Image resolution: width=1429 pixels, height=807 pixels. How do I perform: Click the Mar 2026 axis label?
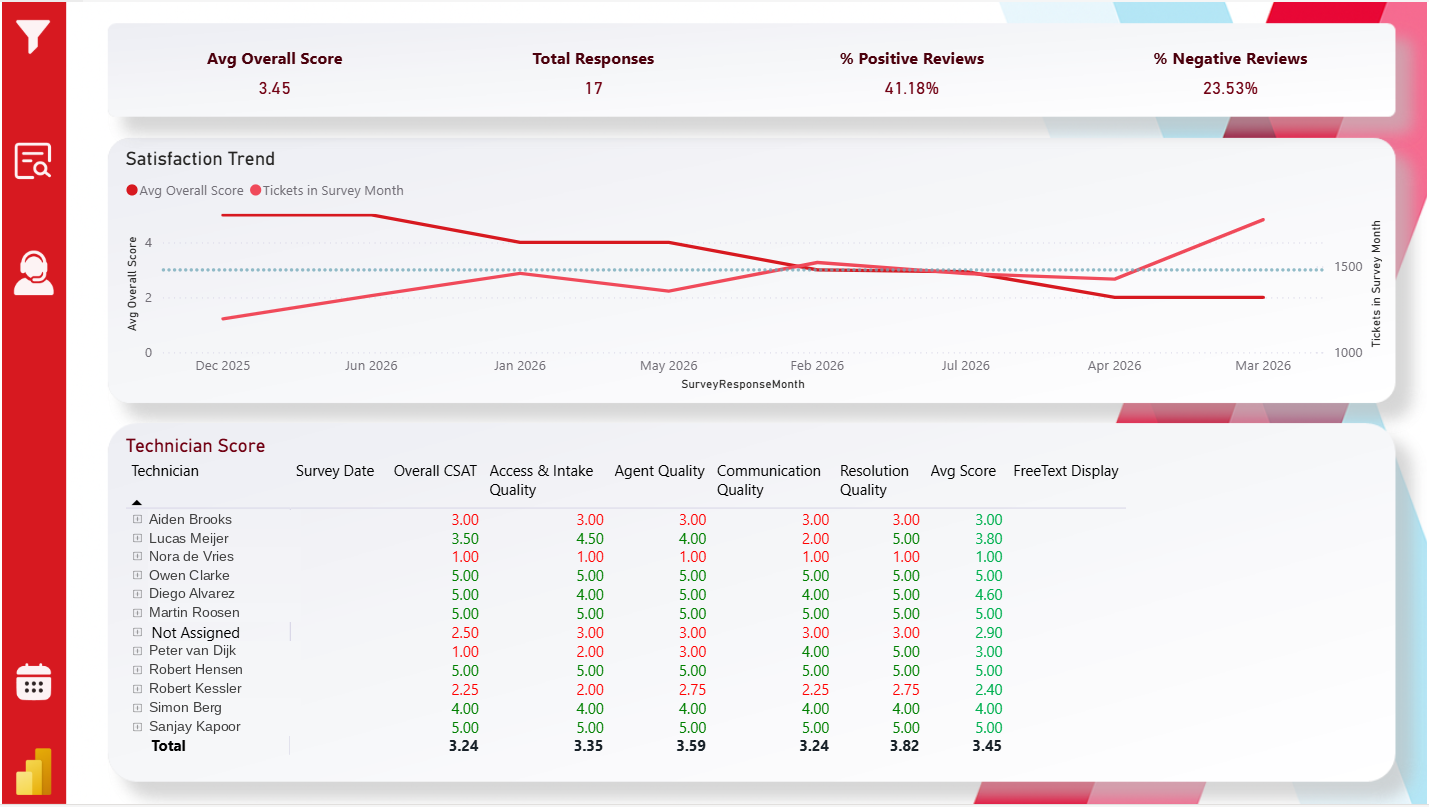coord(1263,366)
